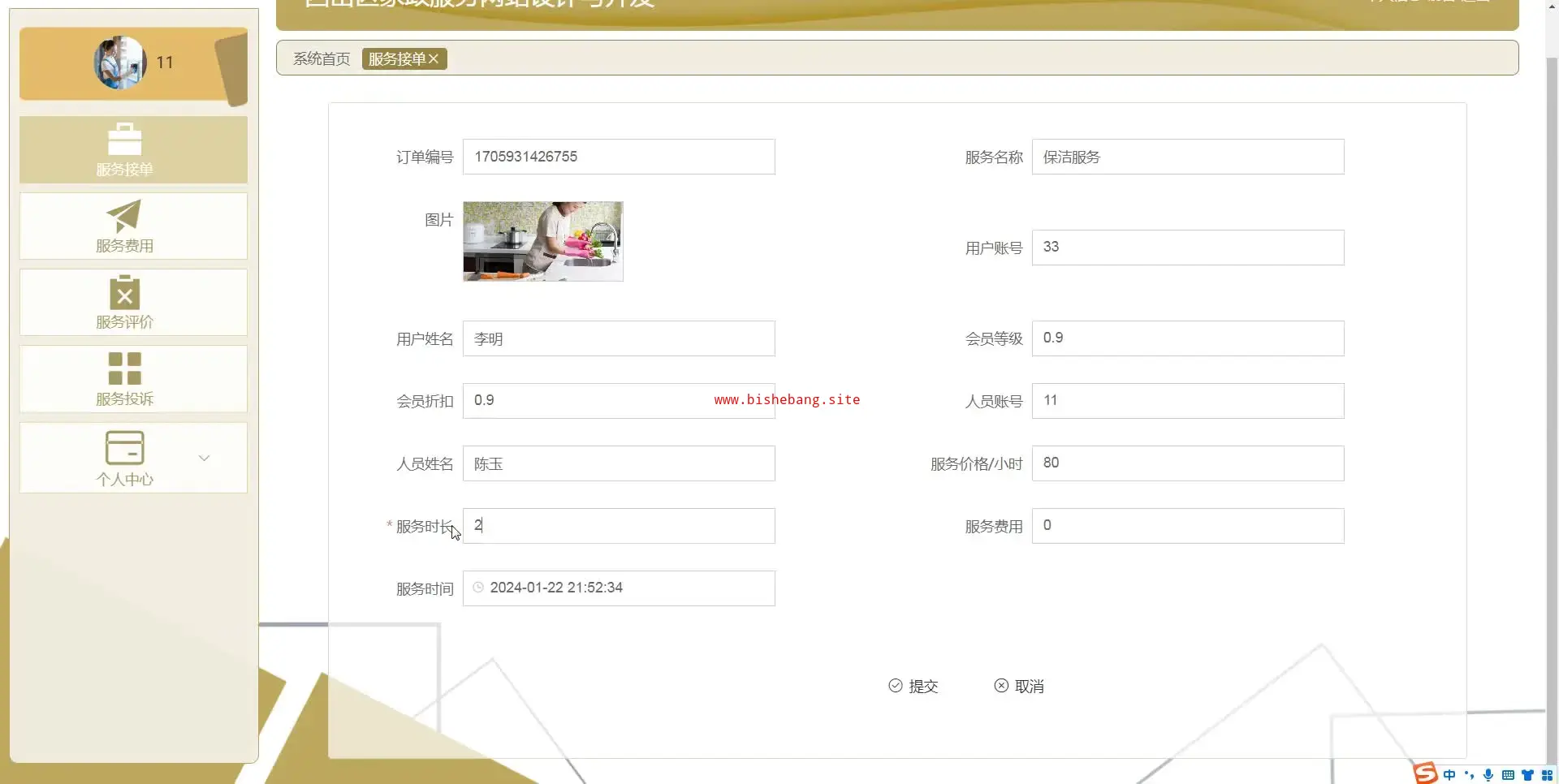Image resolution: width=1559 pixels, height=784 pixels.
Task: Click the 人员账号 input field
Action: (x=1188, y=401)
